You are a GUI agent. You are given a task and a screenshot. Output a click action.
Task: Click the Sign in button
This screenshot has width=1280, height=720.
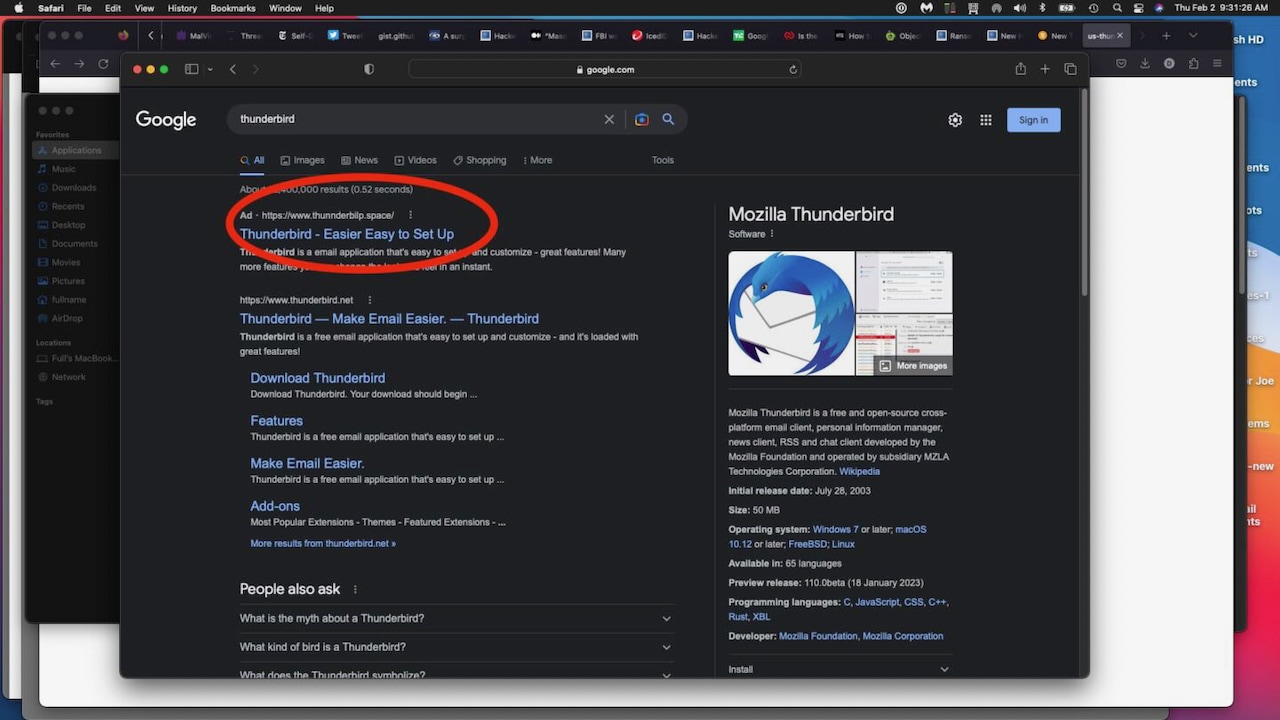coord(1033,120)
